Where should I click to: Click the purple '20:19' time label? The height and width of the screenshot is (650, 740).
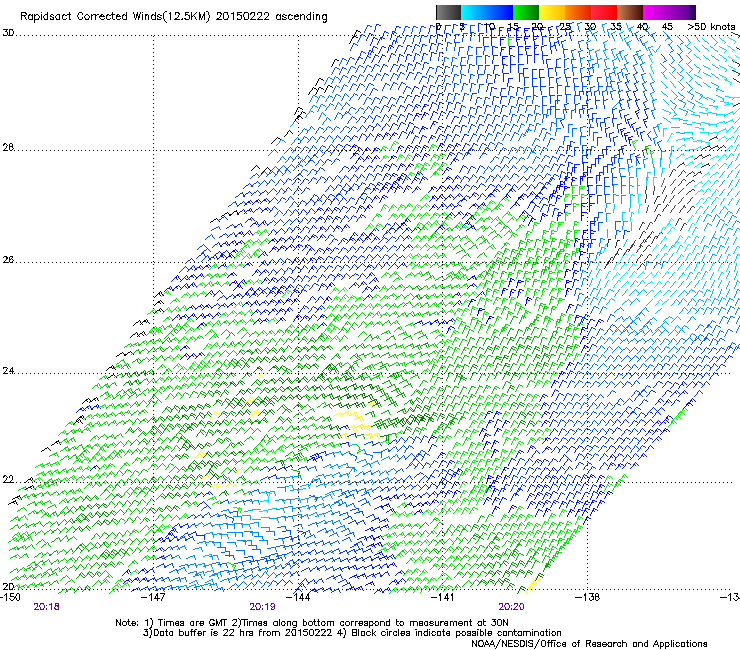point(262,607)
